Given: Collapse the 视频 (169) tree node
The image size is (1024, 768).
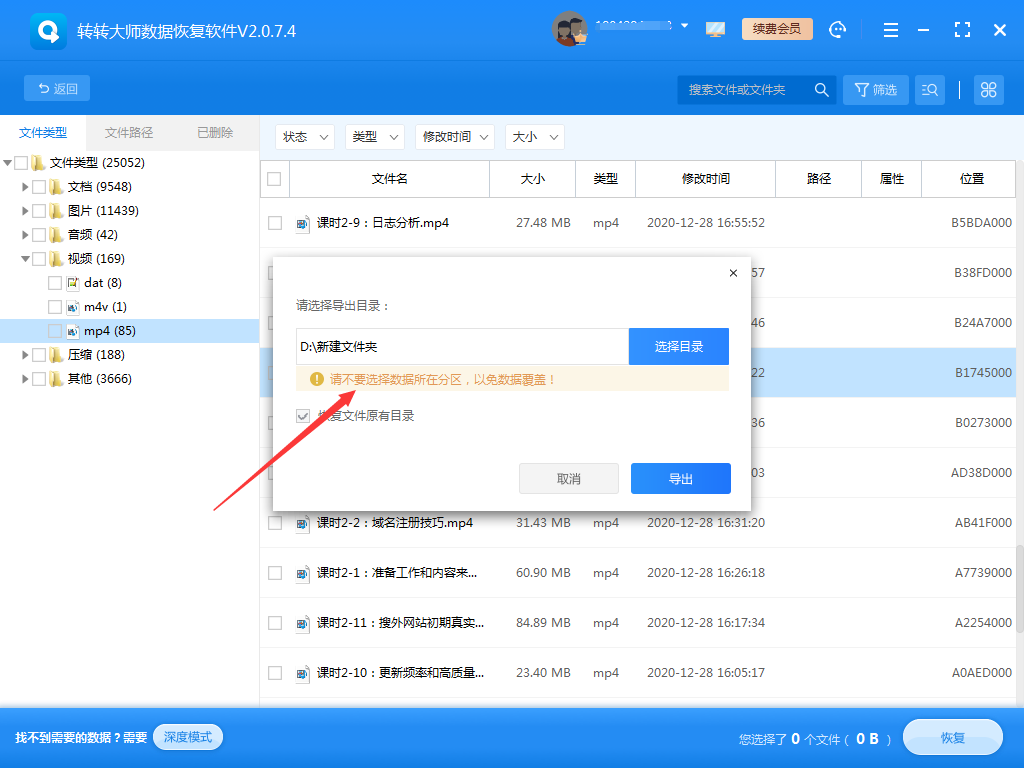Looking at the screenshot, I should tap(24, 258).
